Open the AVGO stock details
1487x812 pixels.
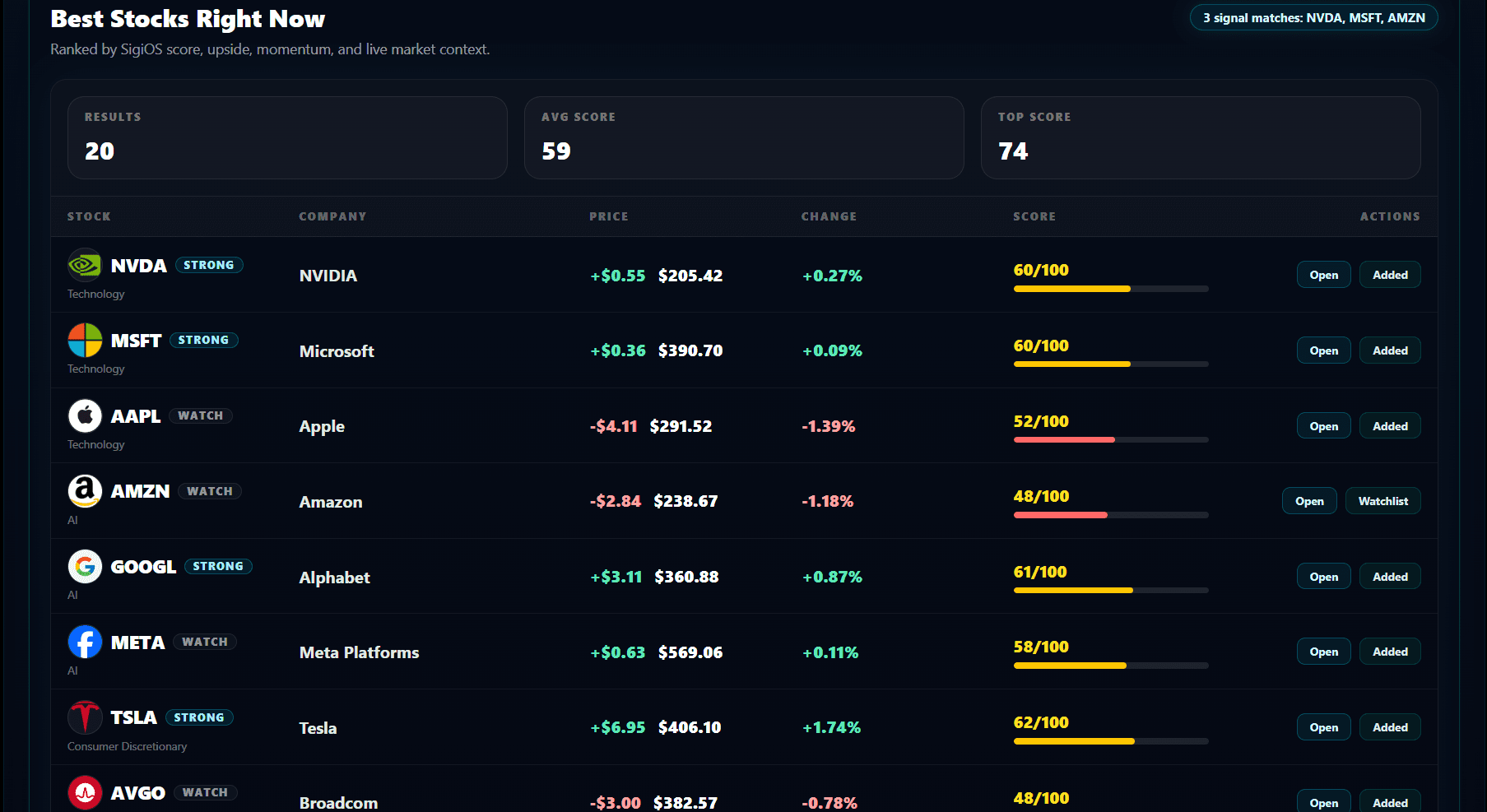[x=1323, y=802]
